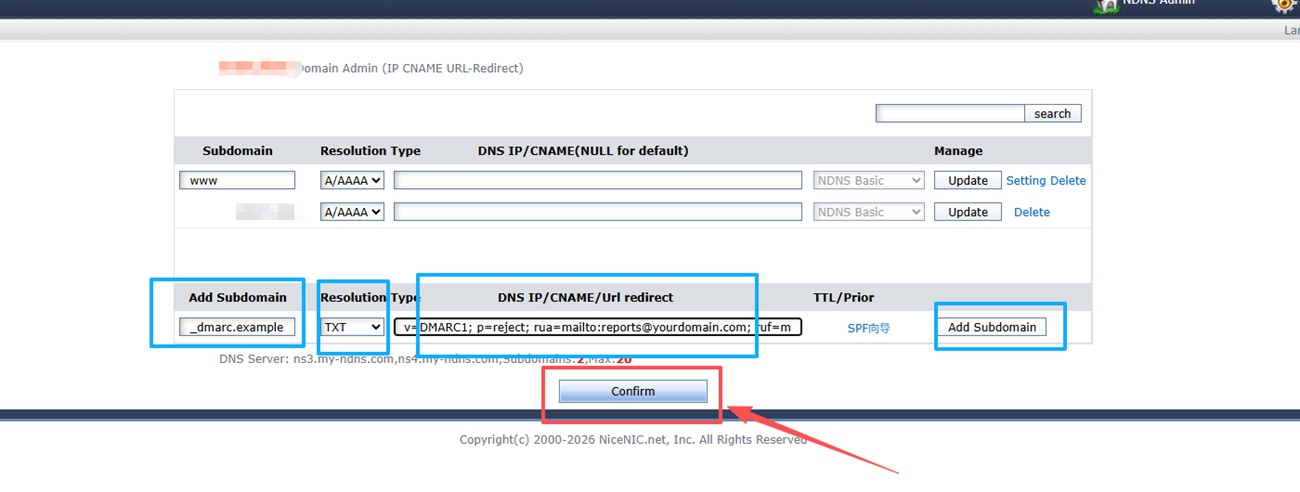The image size is (1300, 492).
Task: Click the _dmarc.example subdomain field
Action: click(x=238, y=327)
